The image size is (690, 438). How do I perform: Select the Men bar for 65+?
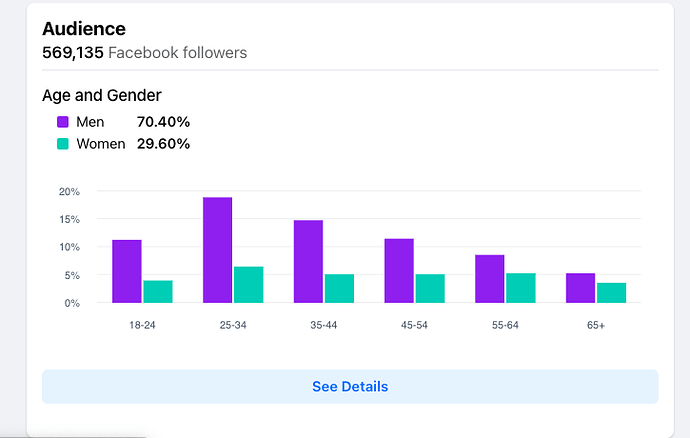coord(581,288)
